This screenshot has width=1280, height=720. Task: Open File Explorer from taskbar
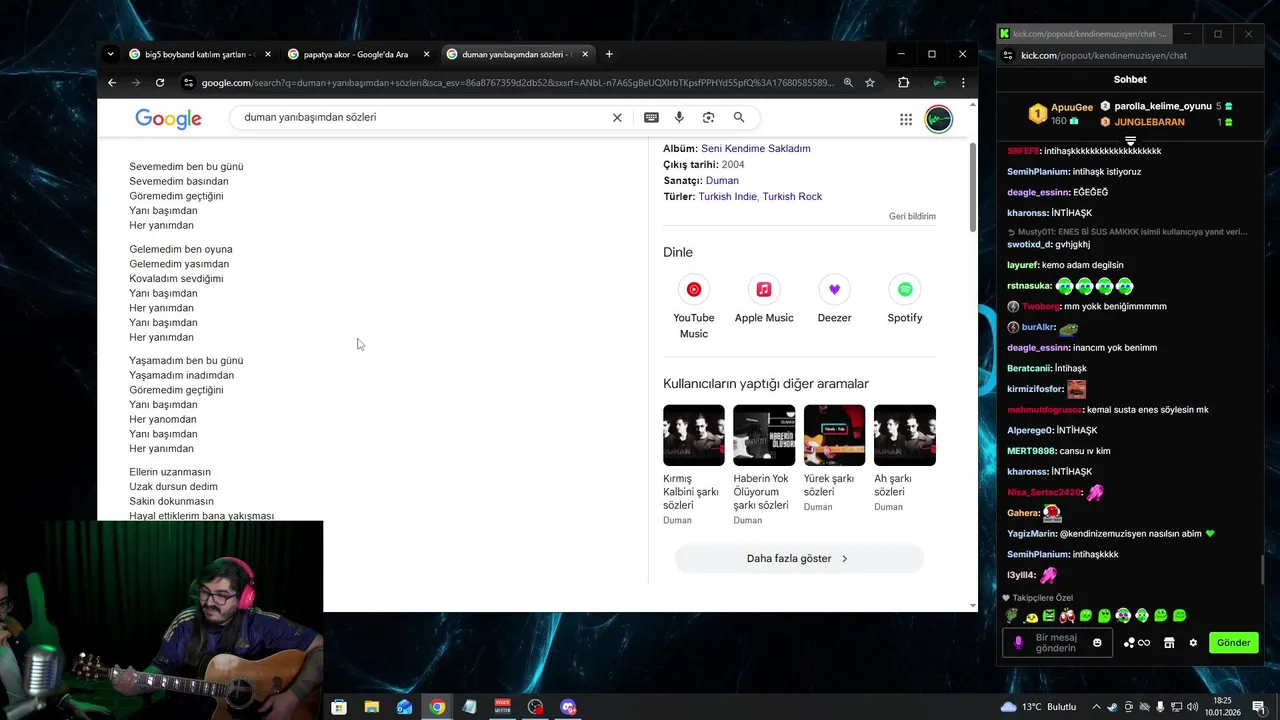[372, 707]
